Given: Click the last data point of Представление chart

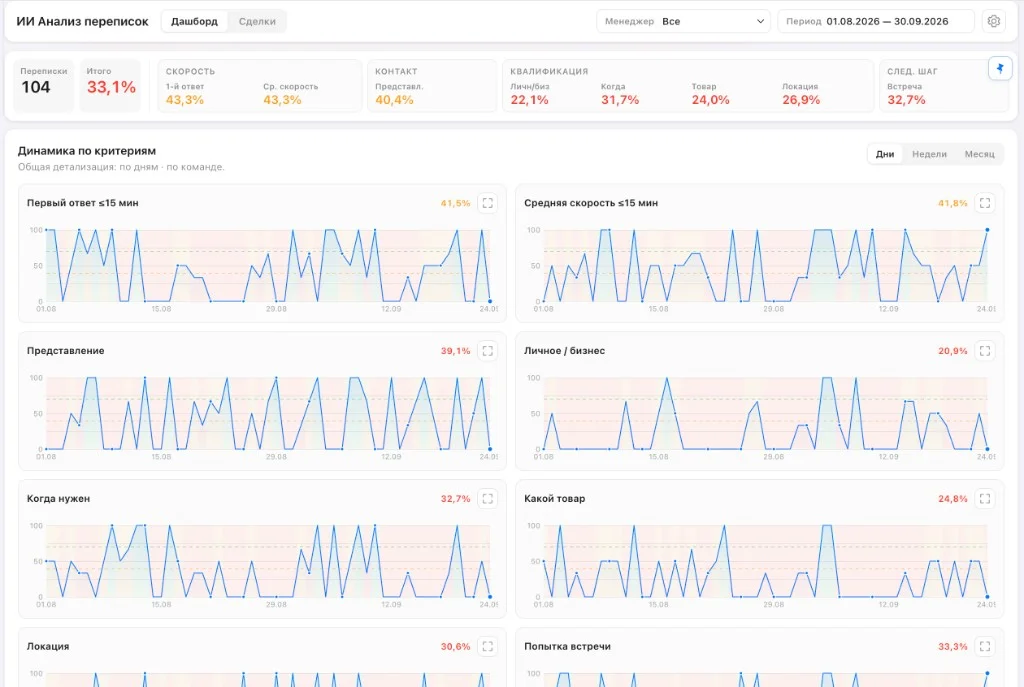Looking at the screenshot, I should click(490, 449).
